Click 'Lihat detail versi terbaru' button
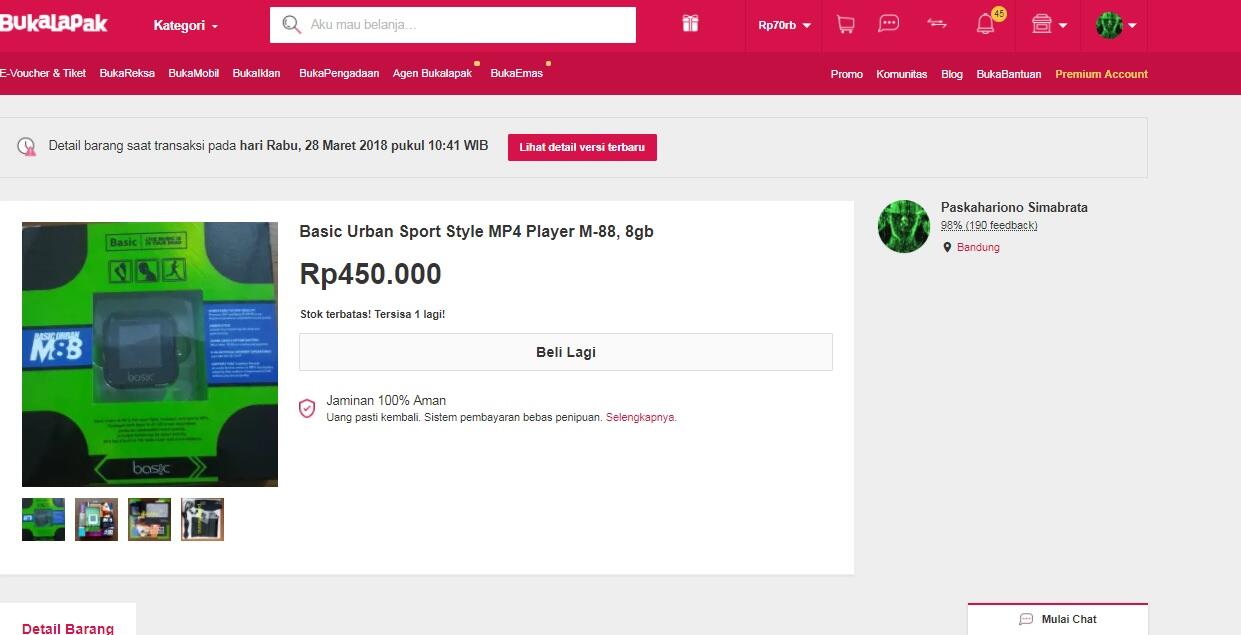1241x635 pixels. [582, 147]
